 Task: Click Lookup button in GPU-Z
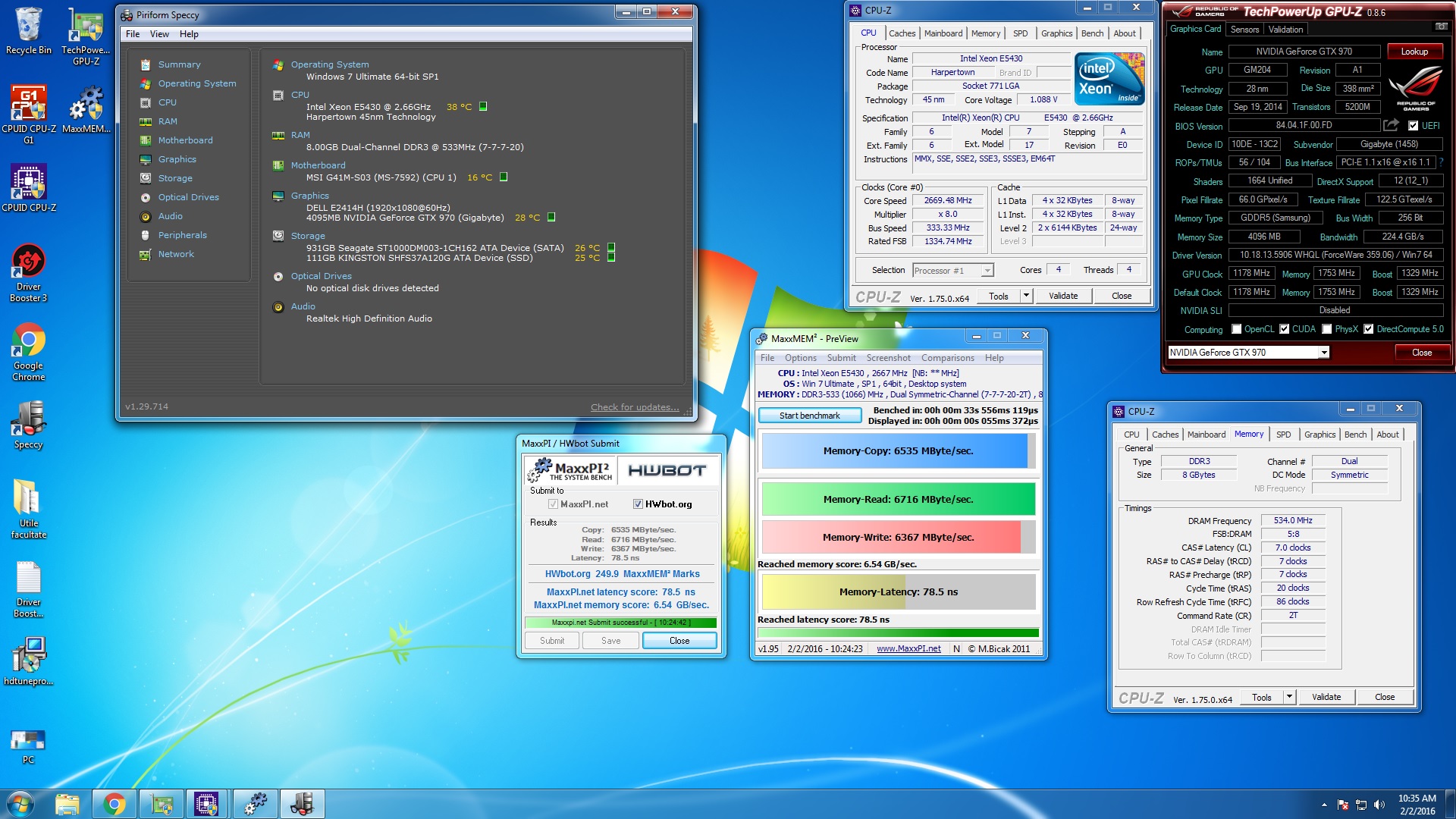point(1414,52)
